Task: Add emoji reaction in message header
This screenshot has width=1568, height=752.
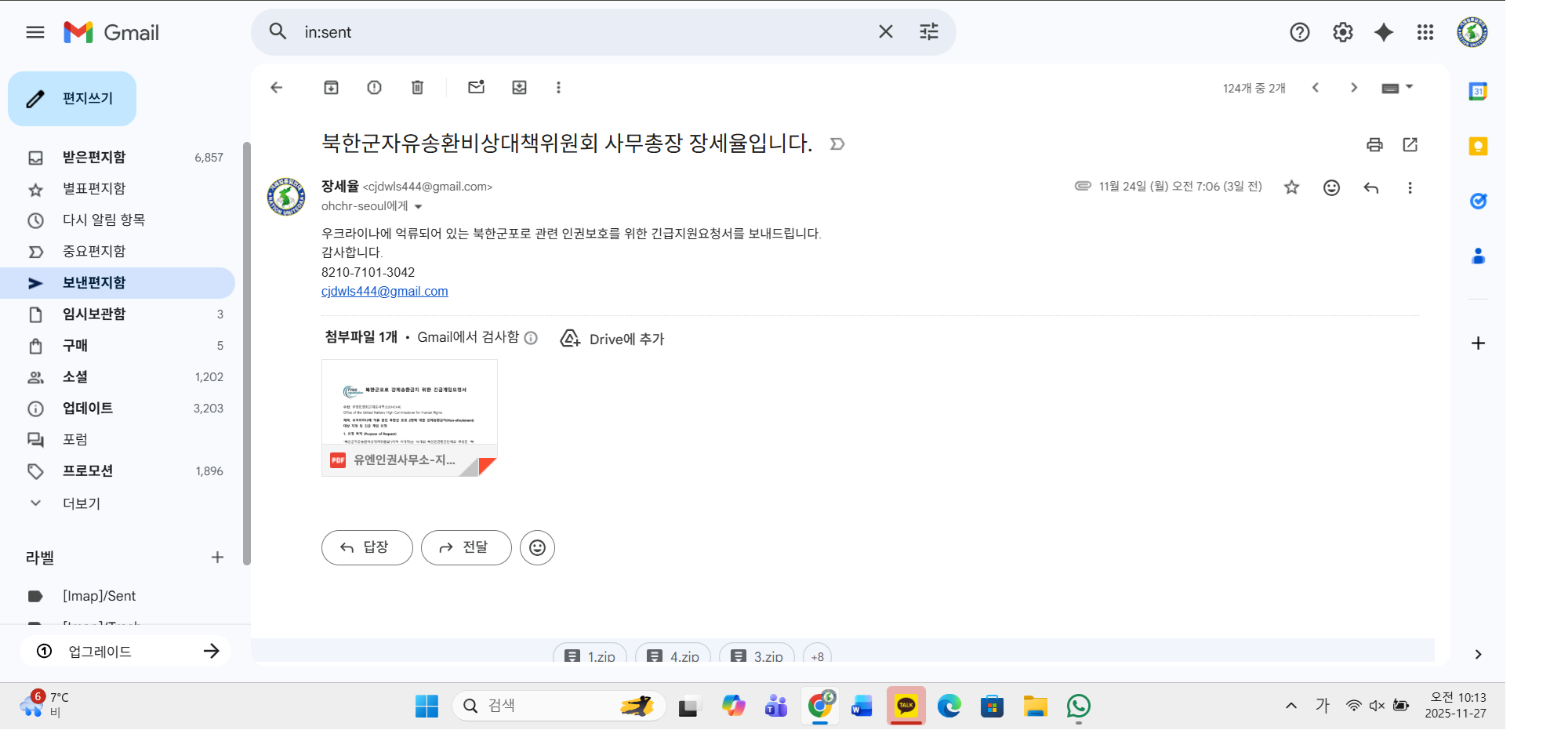Action: (1331, 187)
